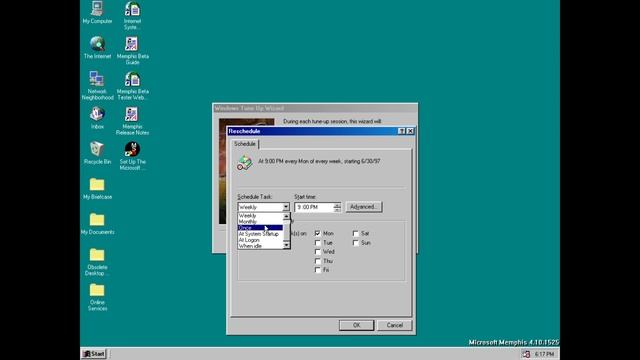Choose When idle in the schedule list

coord(260,246)
